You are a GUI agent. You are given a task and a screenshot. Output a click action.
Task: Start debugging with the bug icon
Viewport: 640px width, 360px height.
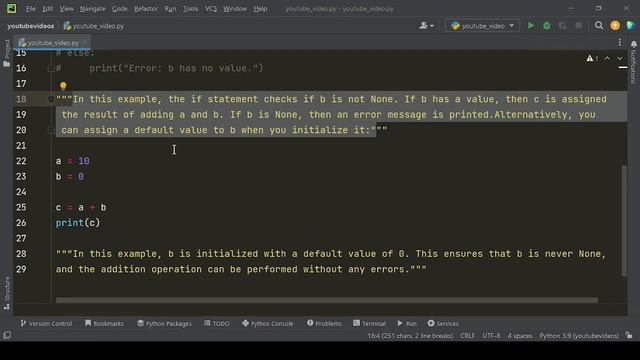coord(547,26)
